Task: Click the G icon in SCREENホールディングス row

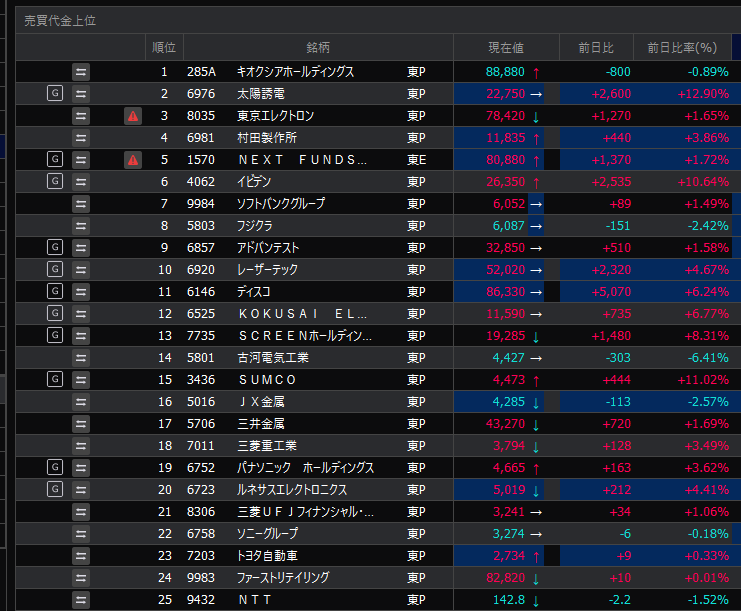Action: tap(55, 335)
